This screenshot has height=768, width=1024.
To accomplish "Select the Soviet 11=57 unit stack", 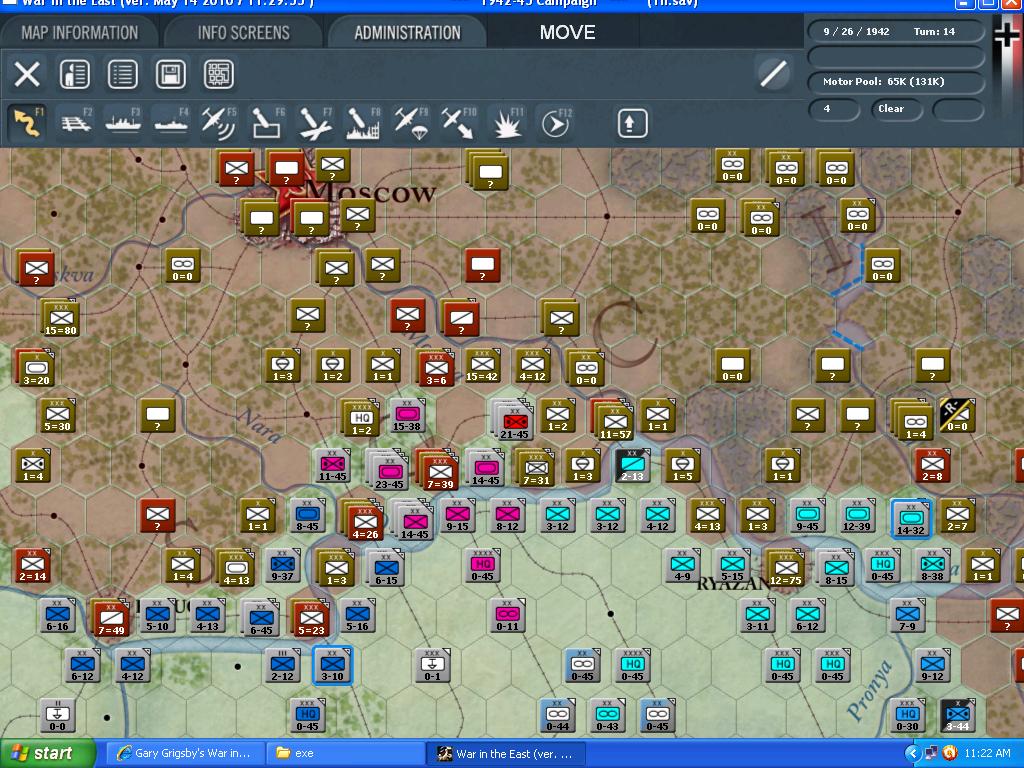I will click(614, 421).
